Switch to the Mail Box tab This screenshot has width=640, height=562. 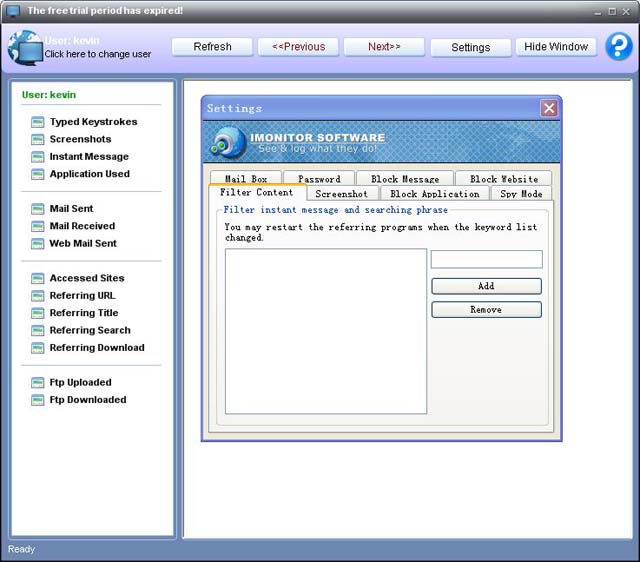[246, 179]
